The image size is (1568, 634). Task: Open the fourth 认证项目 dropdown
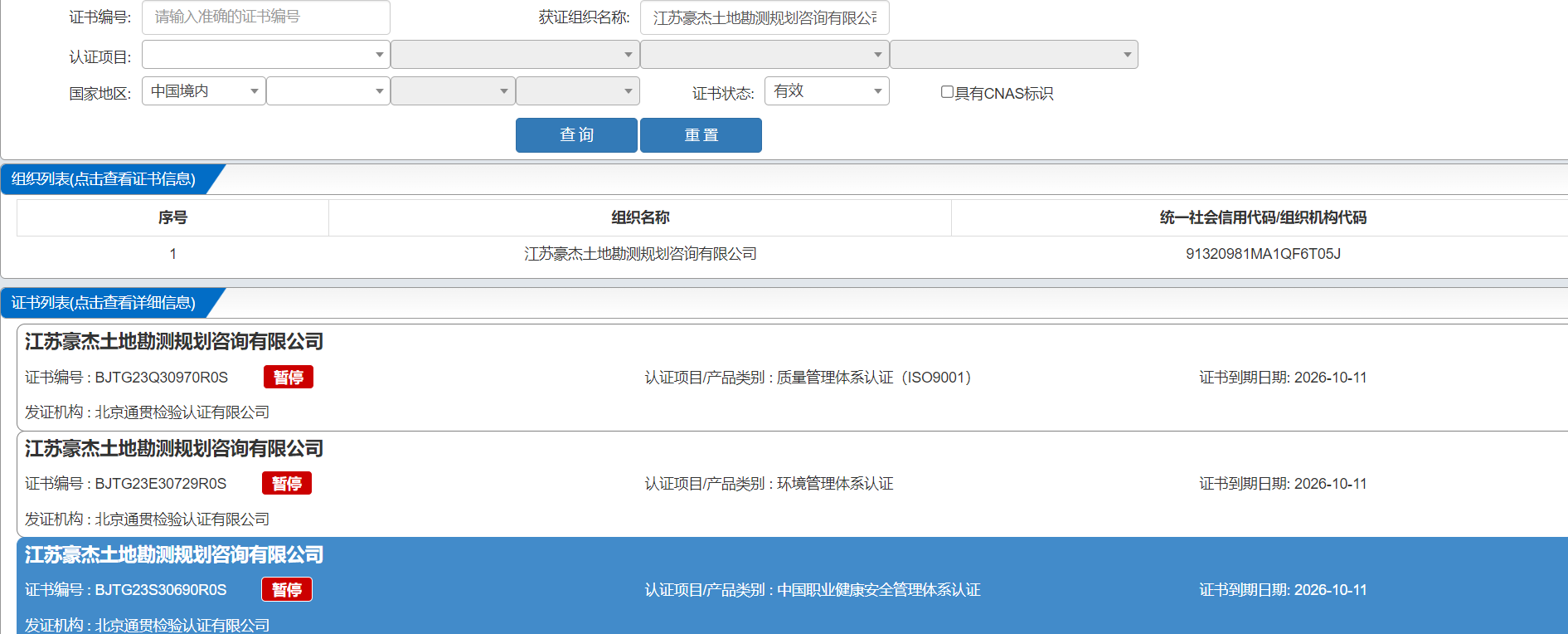click(x=1013, y=55)
